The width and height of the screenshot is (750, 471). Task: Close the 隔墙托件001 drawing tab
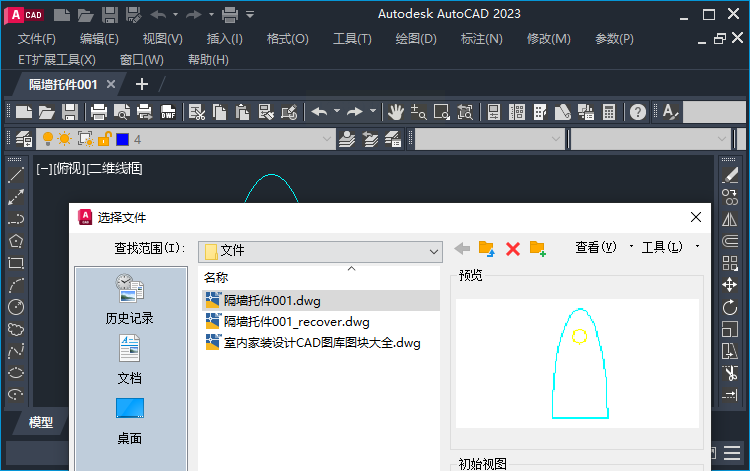pos(111,85)
